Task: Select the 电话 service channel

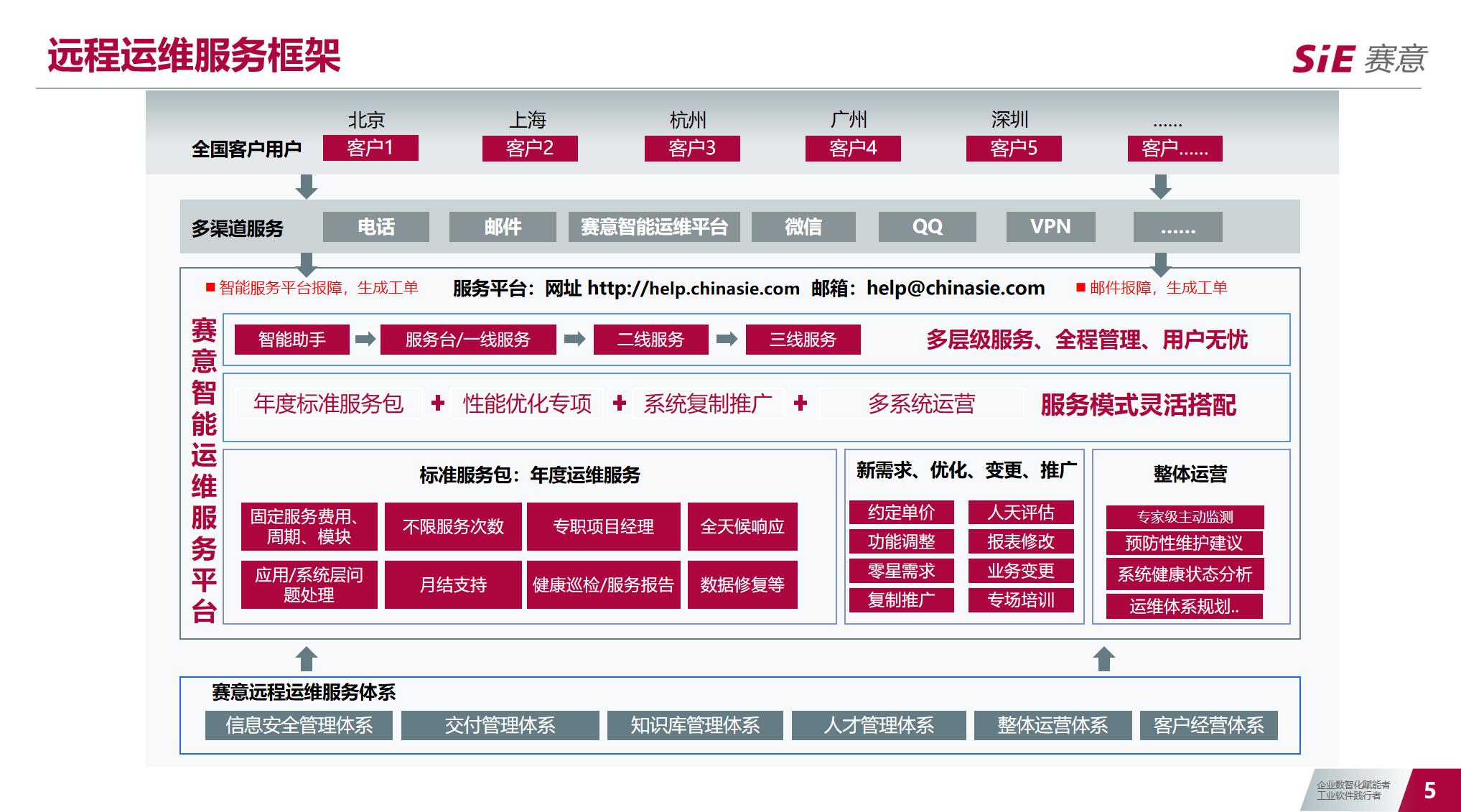Action: pos(376,227)
